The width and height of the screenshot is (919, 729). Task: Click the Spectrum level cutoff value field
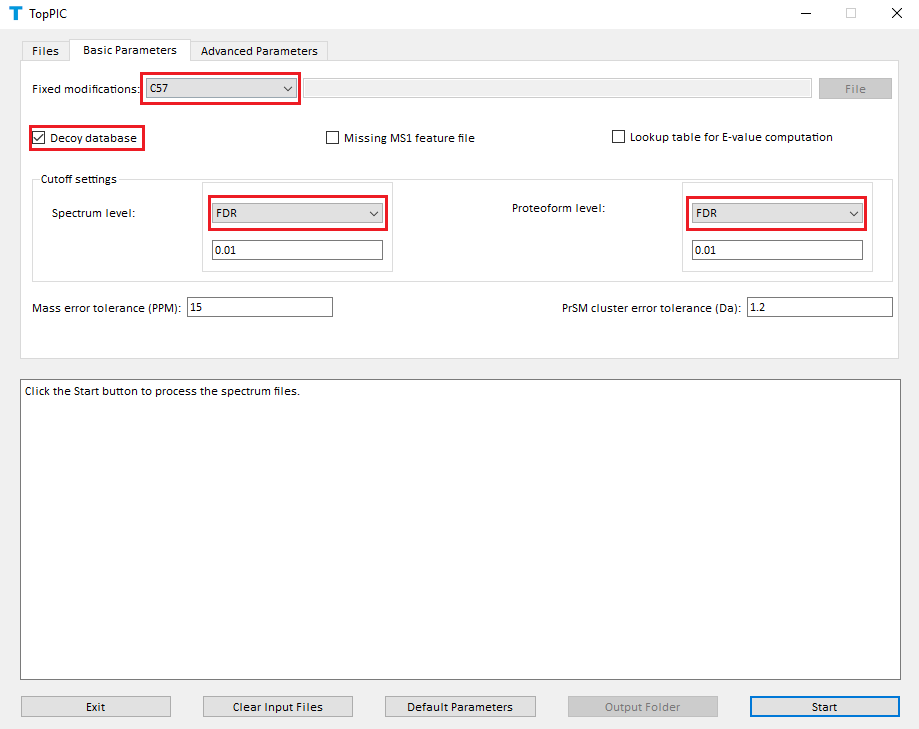297,250
